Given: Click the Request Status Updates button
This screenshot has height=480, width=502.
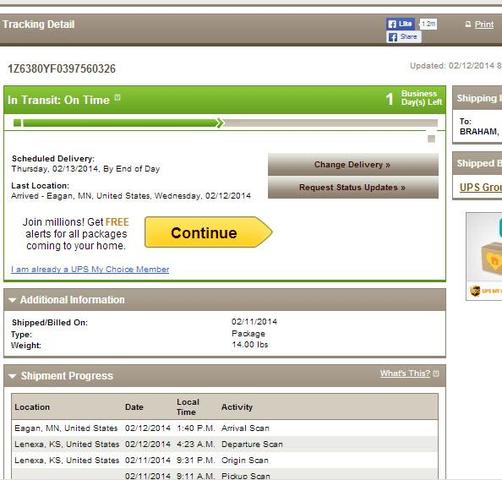Looking at the screenshot, I should click(353, 187).
